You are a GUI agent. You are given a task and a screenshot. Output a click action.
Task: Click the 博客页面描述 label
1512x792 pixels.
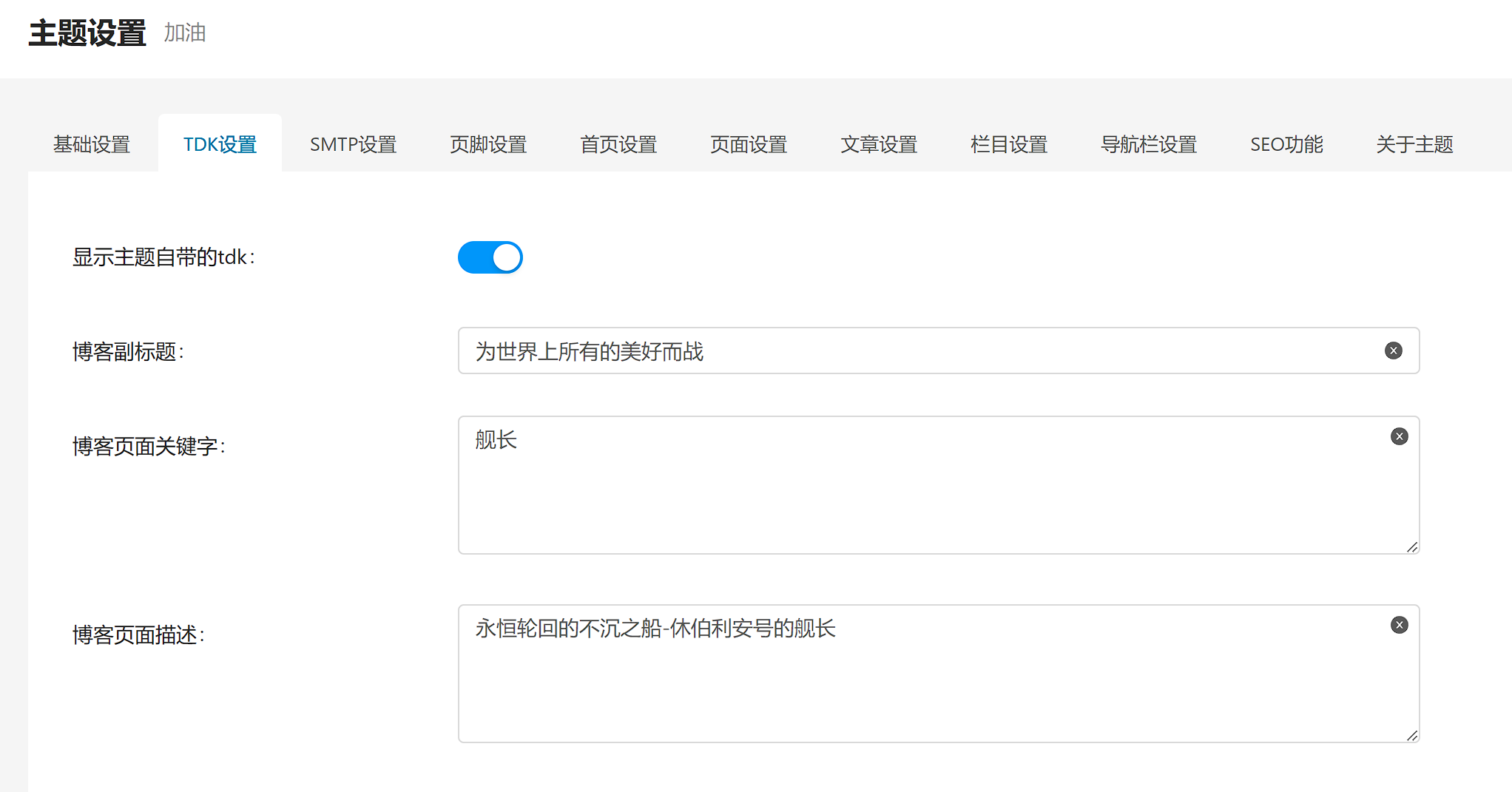(x=138, y=634)
